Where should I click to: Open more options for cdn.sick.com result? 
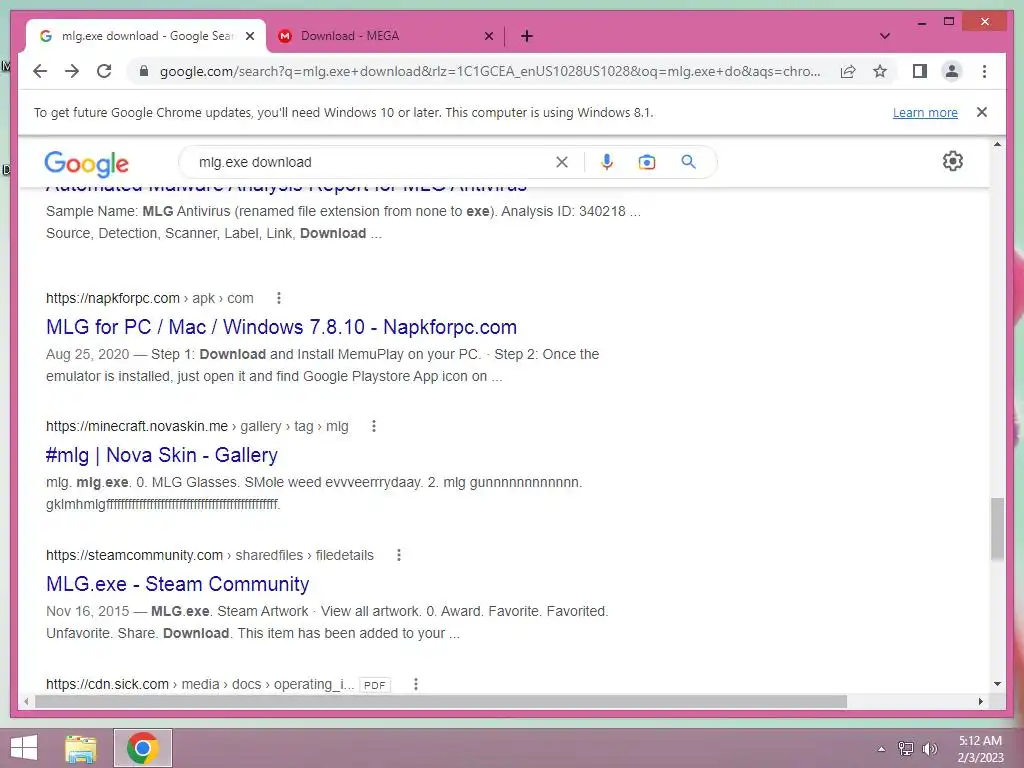point(416,684)
